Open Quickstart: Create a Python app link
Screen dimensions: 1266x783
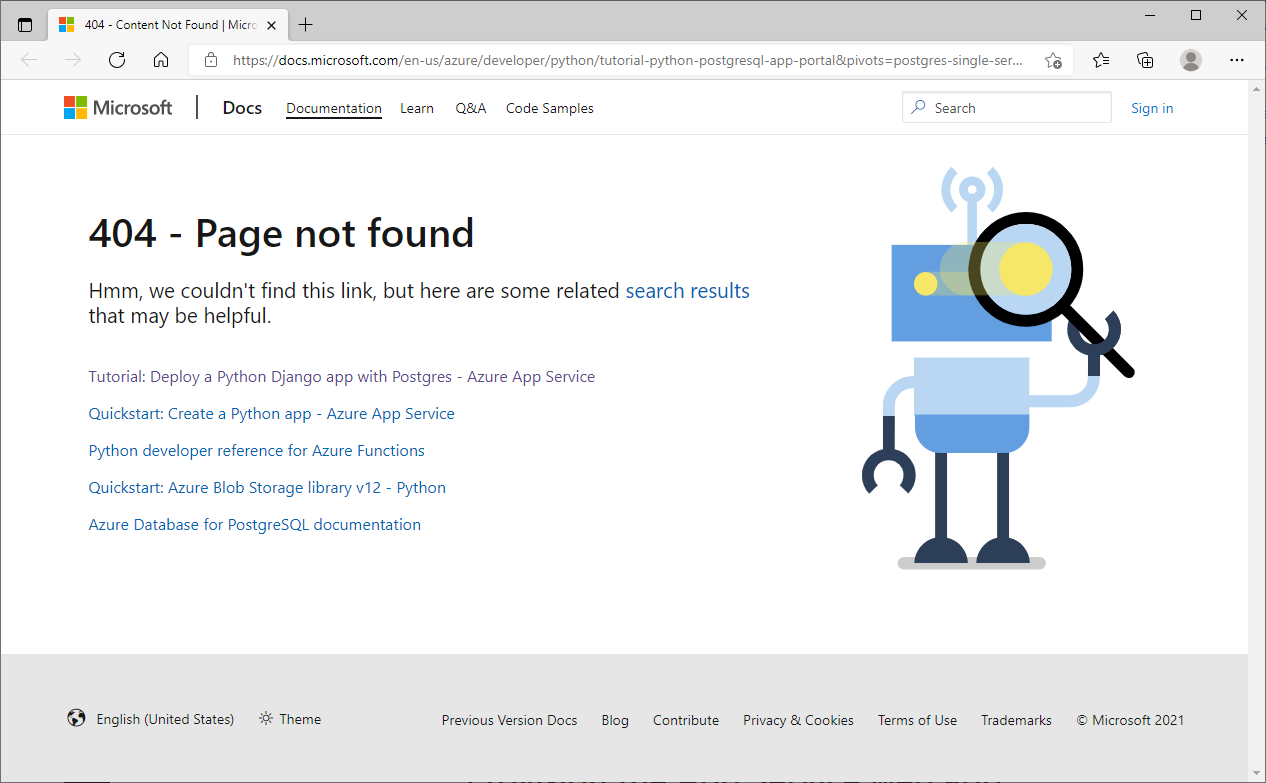(x=272, y=414)
